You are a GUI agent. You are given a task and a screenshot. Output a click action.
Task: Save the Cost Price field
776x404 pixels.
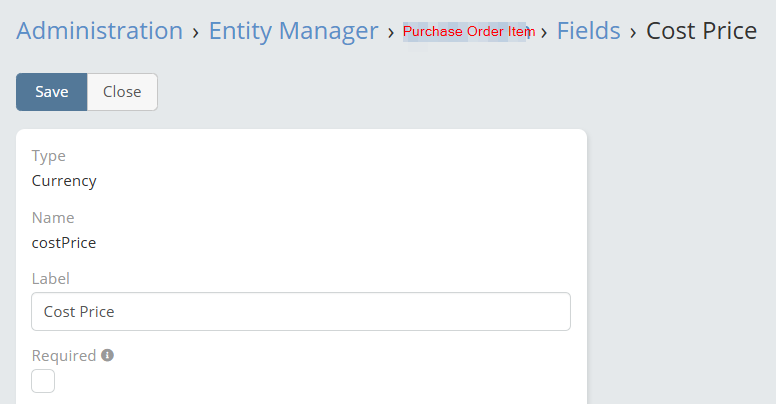click(52, 92)
